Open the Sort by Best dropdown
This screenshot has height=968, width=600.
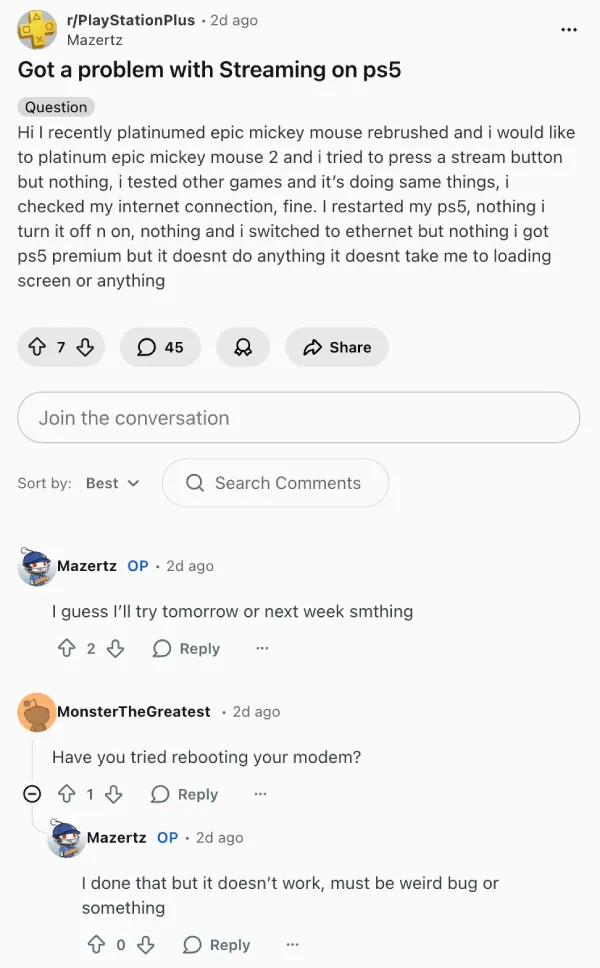[112, 483]
